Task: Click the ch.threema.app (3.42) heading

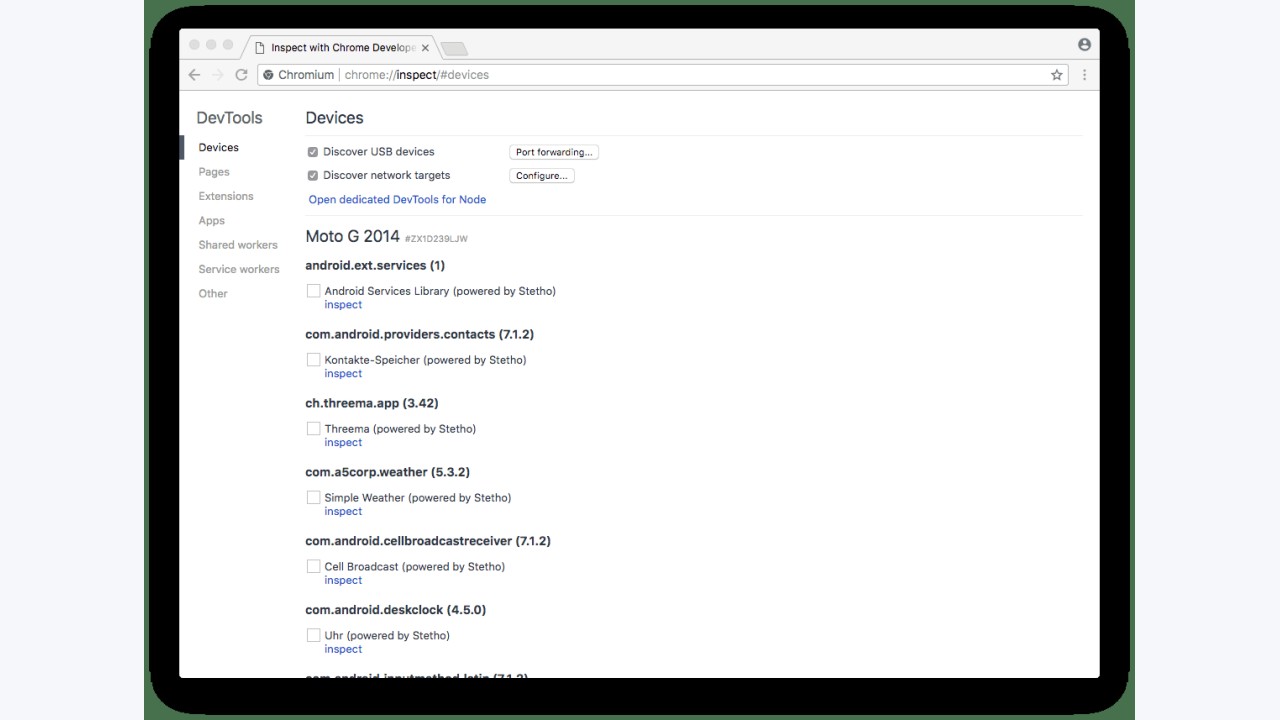Action: point(372,403)
